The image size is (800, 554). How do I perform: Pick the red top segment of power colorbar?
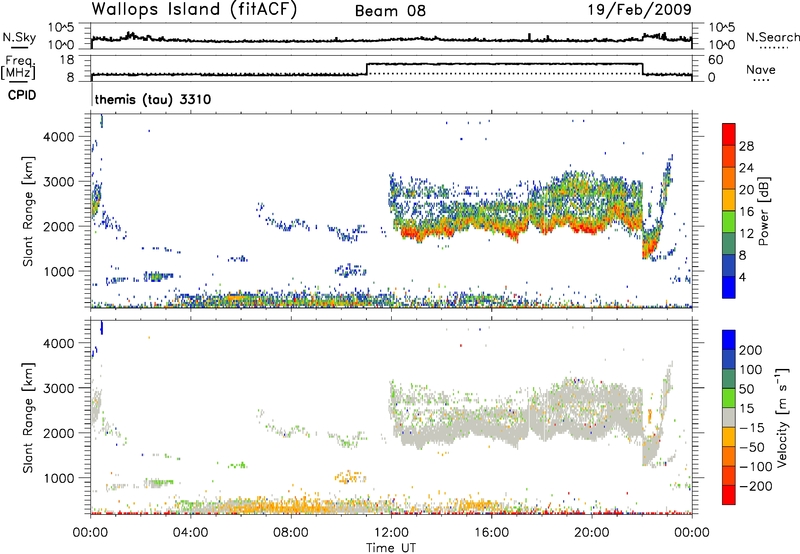[729, 134]
